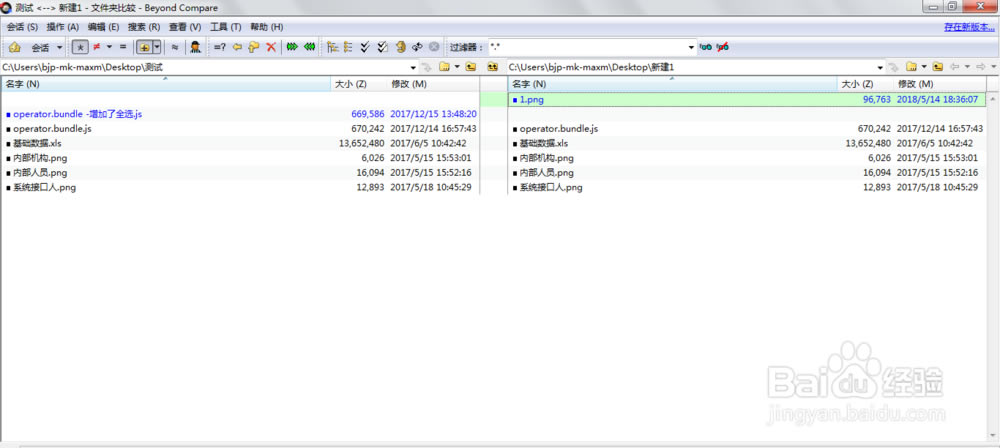Click the Copy to Right green arrows icon
The image size is (1000, 448).
[x=292, y=47]
